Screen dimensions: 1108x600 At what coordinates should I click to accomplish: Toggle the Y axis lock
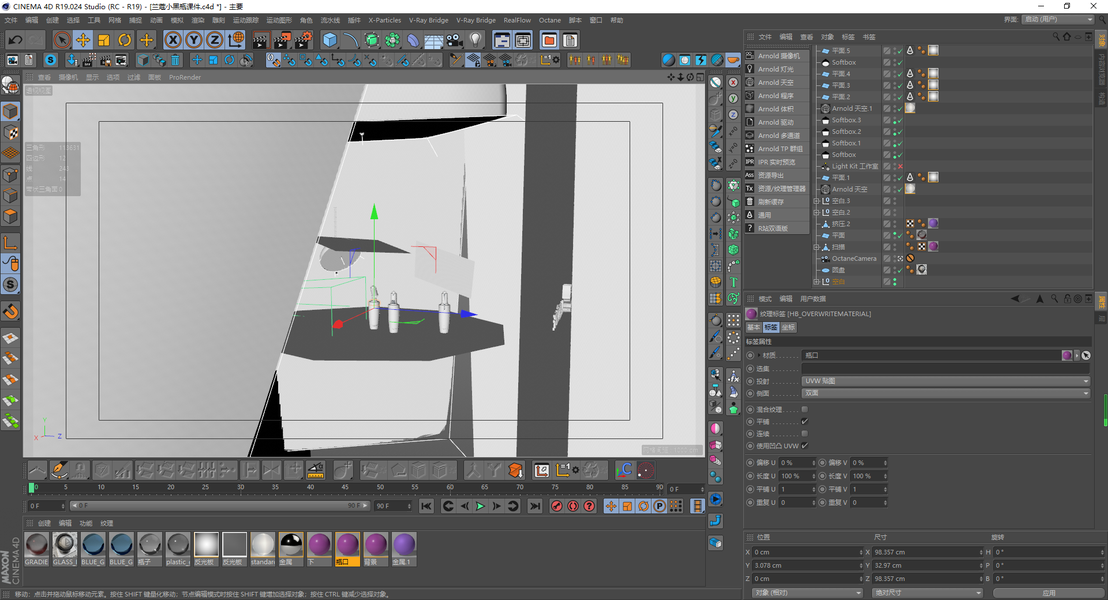[x=194, y=40]
